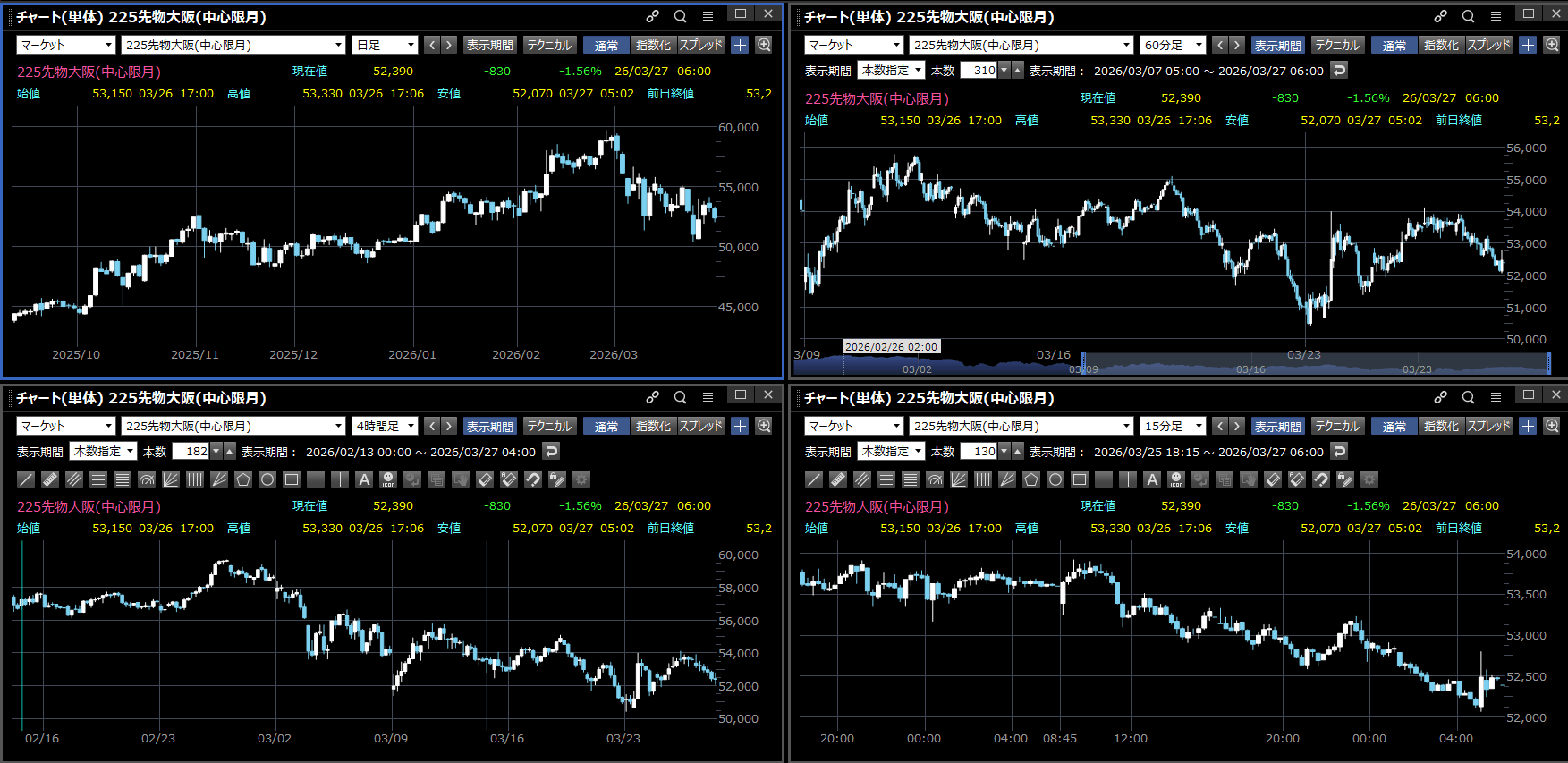Screen dimensions: 1568x763
Task: Click the 本数 input field showing 182
Action: (x=191, y=452)
